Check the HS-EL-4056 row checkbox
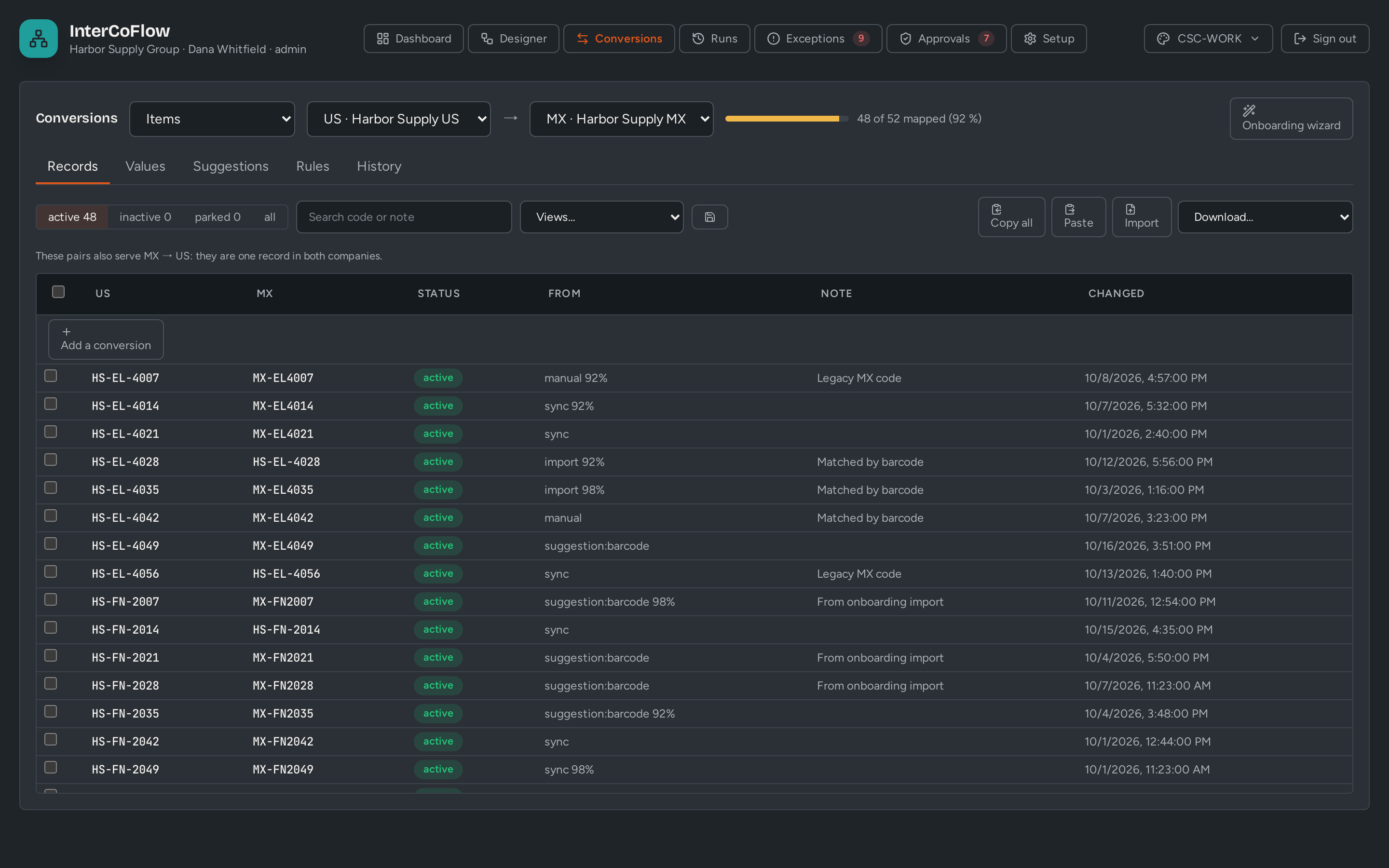Screen dimensions: 1389x868 [51, 572]
